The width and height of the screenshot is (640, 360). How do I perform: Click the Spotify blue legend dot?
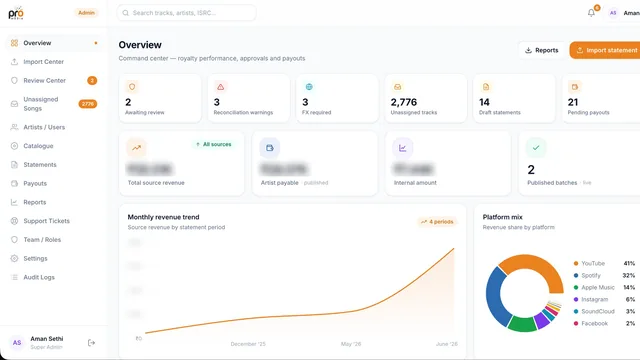coord(576,276)
